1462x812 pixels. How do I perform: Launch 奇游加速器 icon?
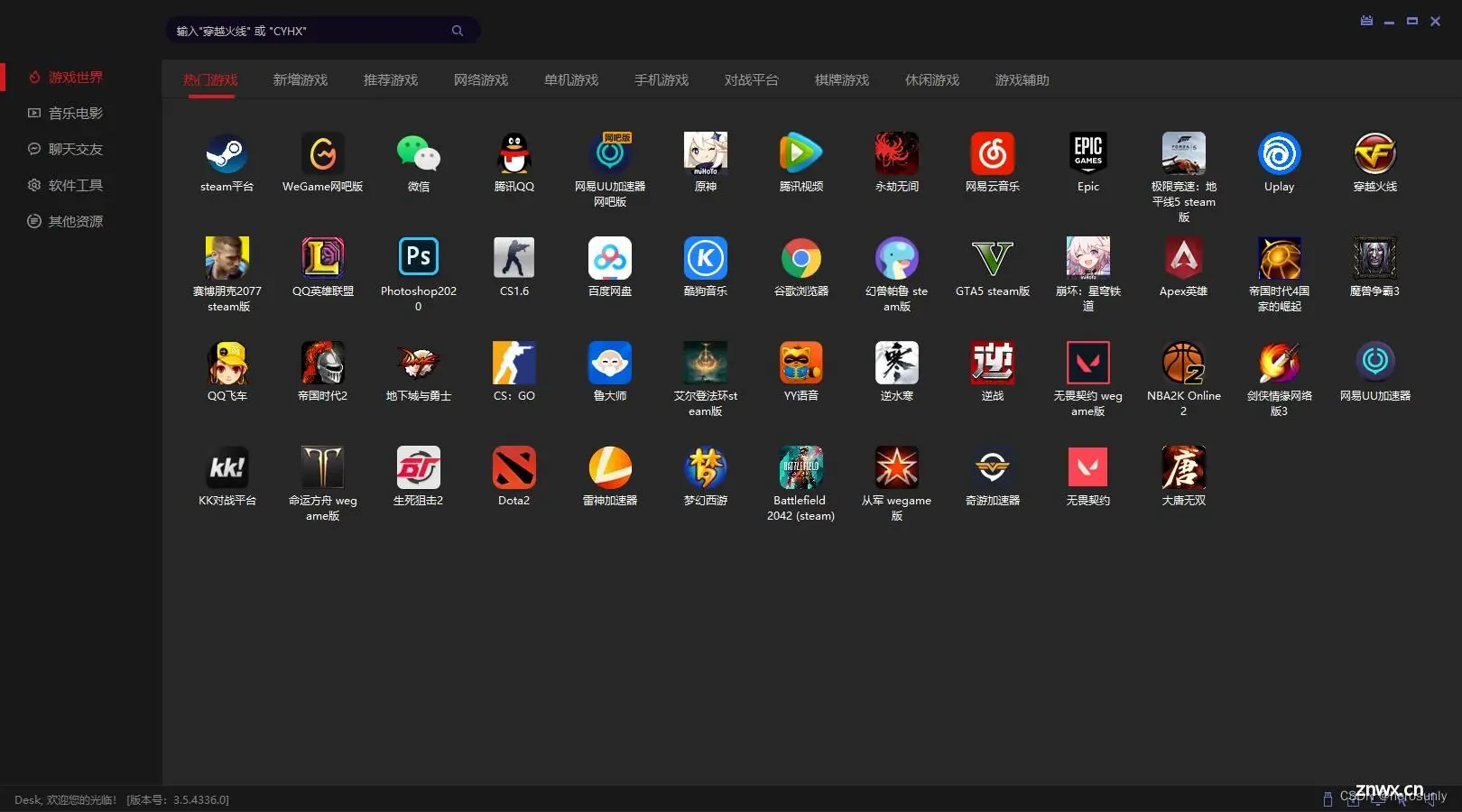(993, 468)
